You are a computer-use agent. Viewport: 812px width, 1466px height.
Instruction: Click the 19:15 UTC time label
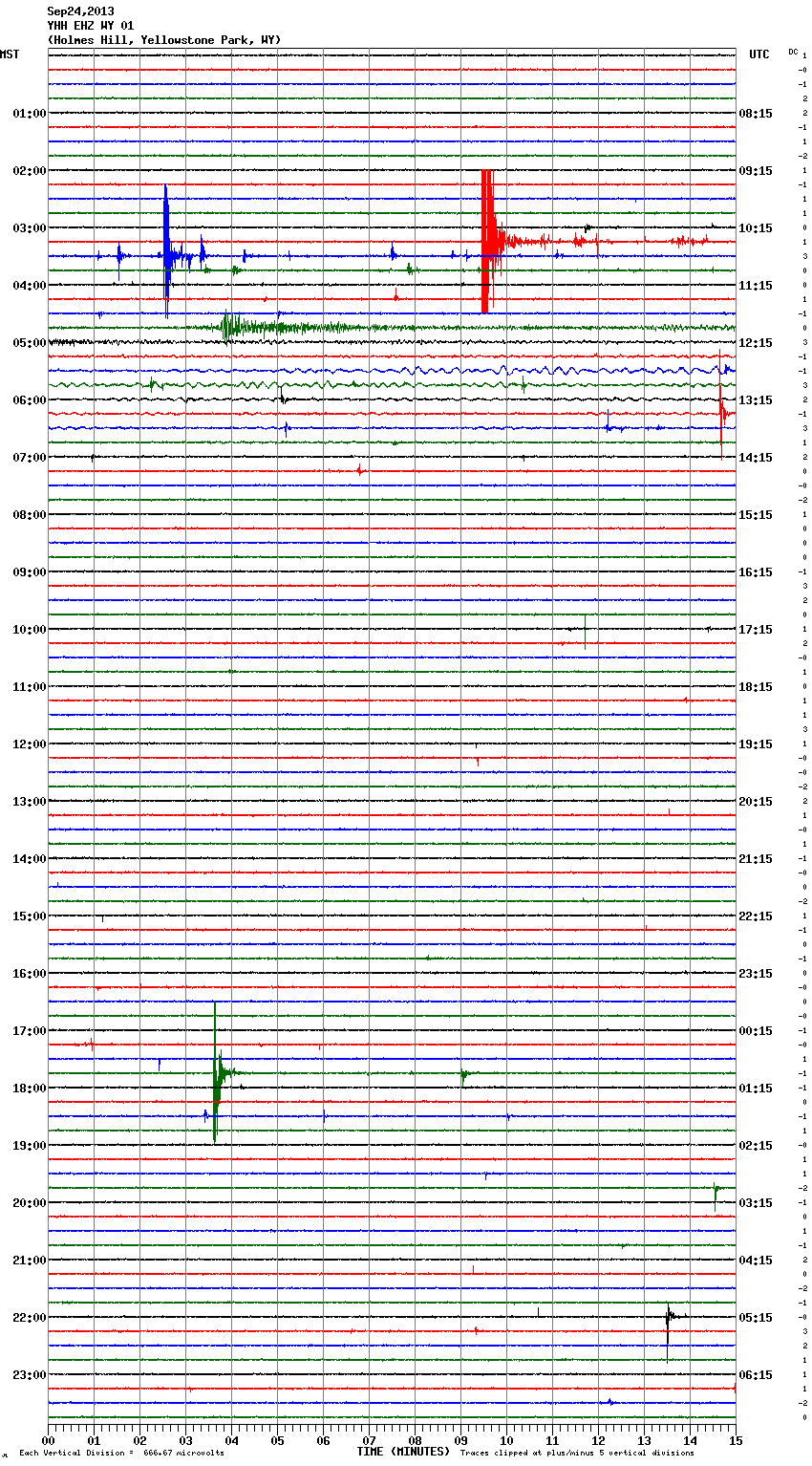(756, 744)
